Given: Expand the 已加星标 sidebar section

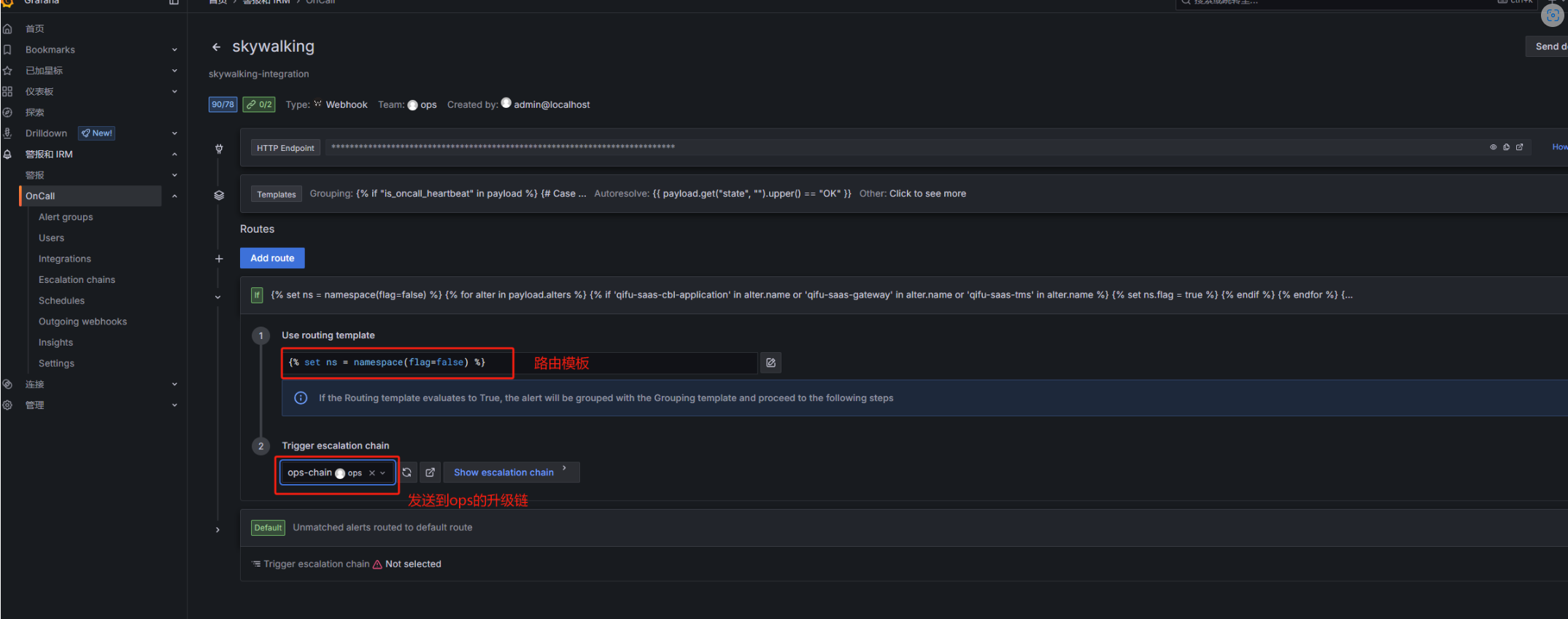Looking at the screenshot, I should (x=174, y=71).
